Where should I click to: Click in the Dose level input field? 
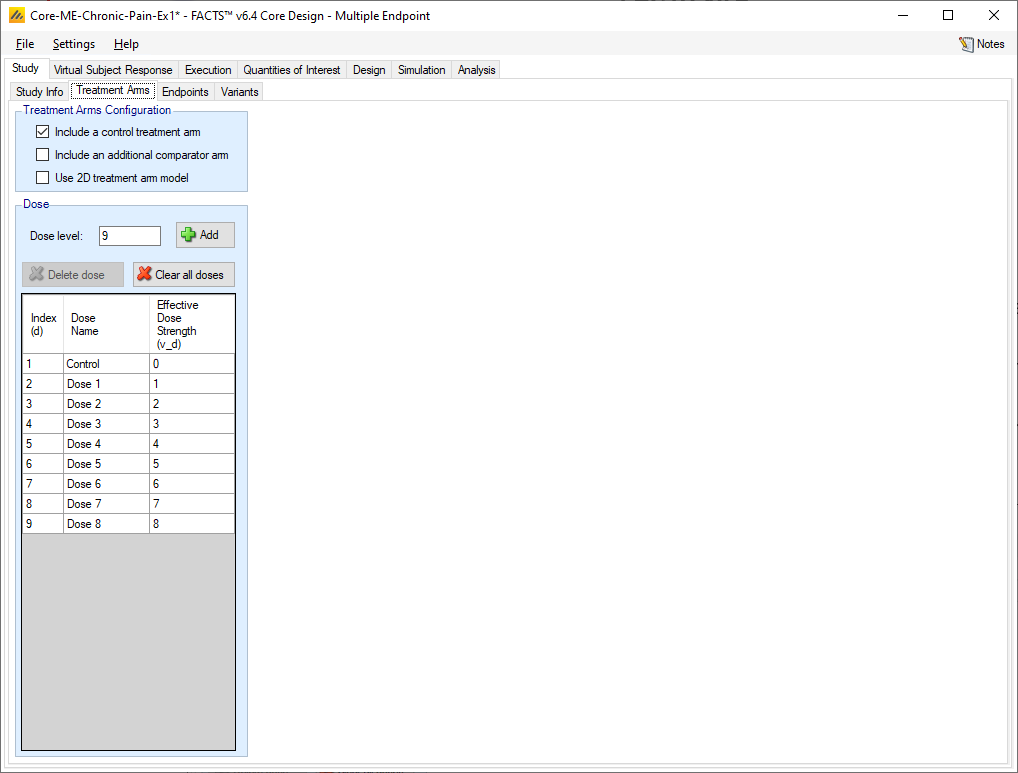pos(129,236)
